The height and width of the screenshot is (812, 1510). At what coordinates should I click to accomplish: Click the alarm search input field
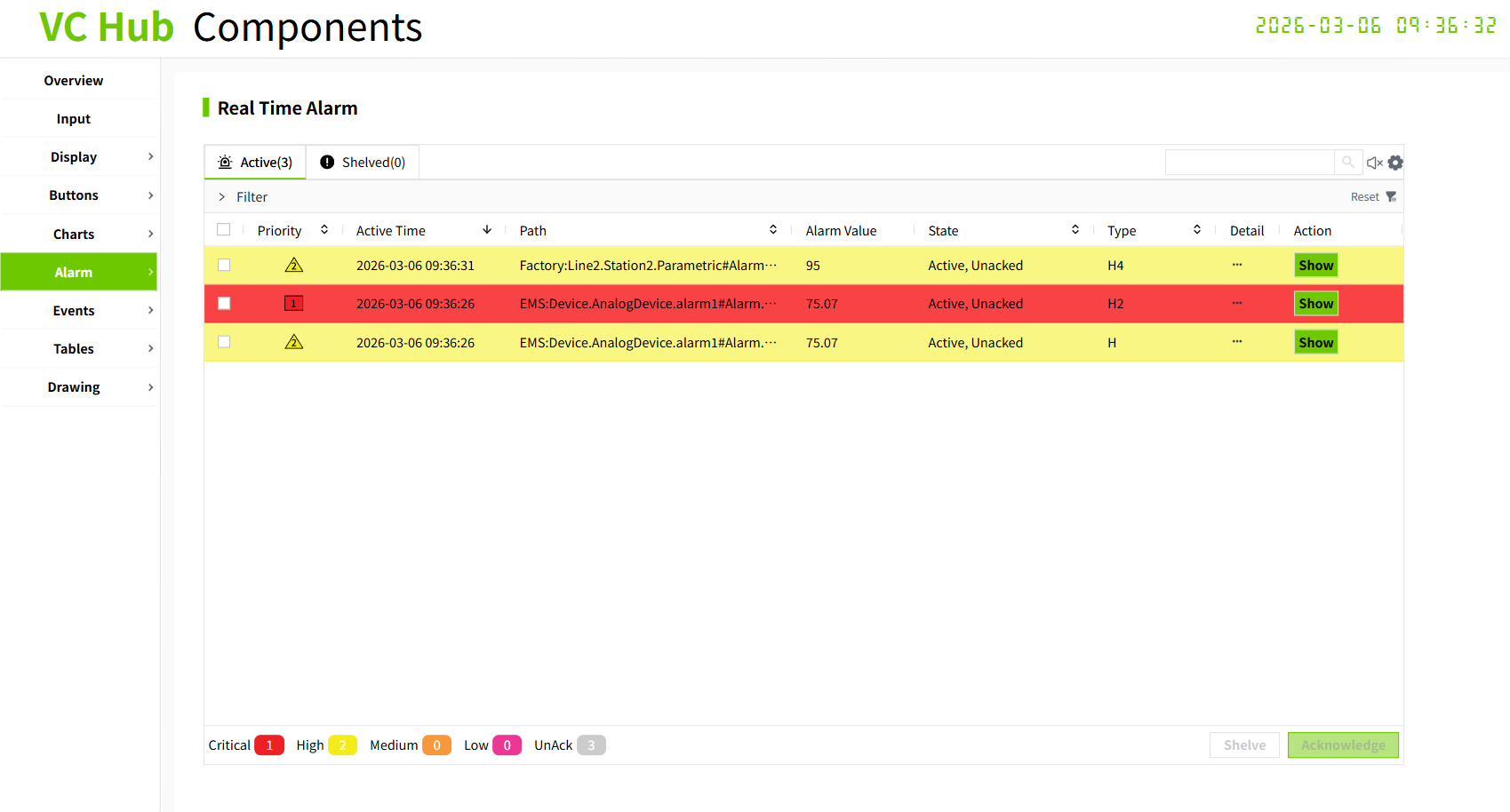(x=1249, y=162)
